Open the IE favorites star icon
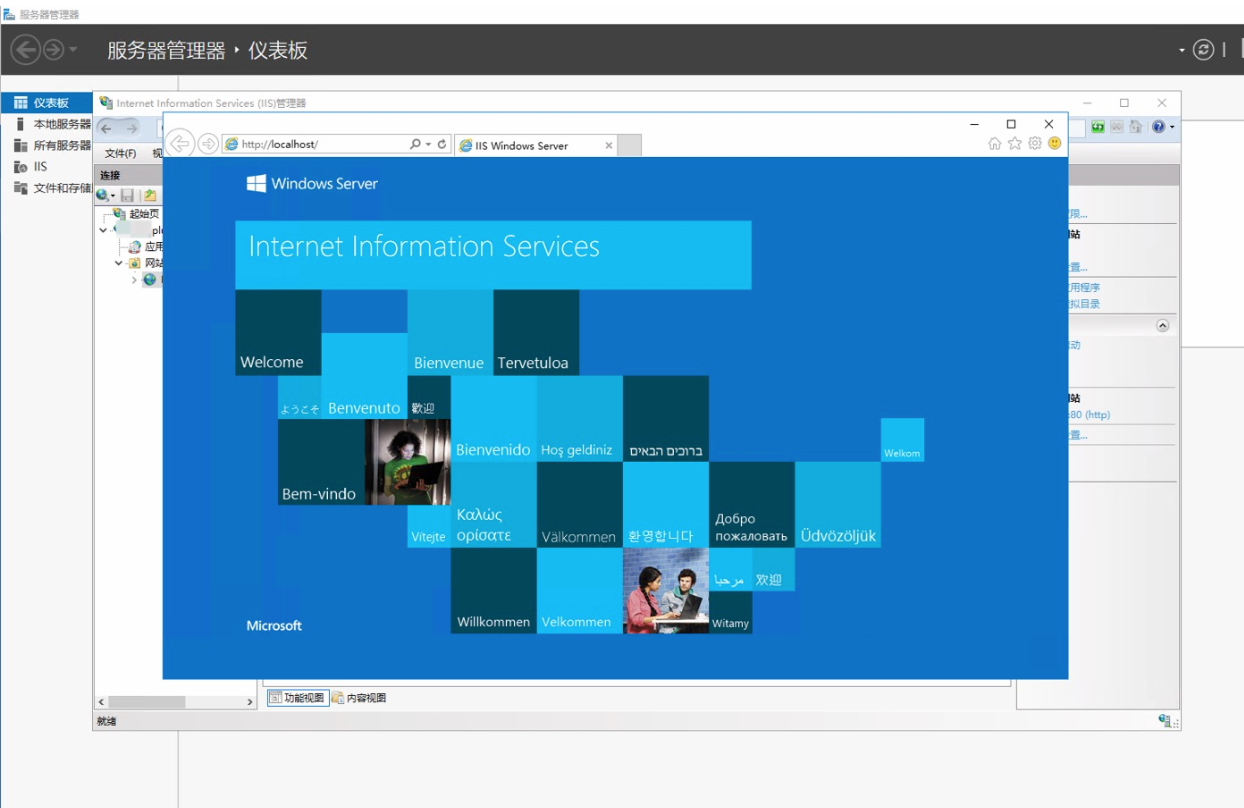The height and width of the screenshot is (808, 1244). click(x=1014, y=144)
